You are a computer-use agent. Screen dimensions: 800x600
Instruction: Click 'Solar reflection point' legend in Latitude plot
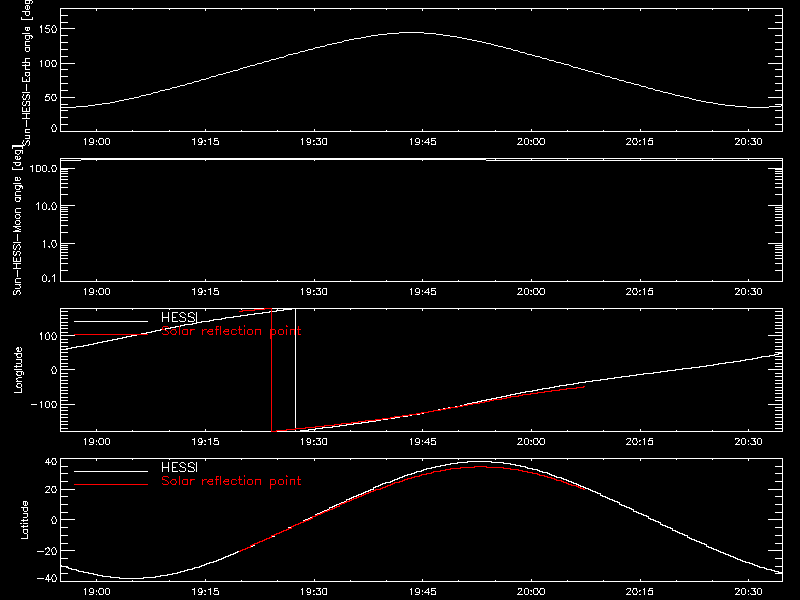point(231,481)
